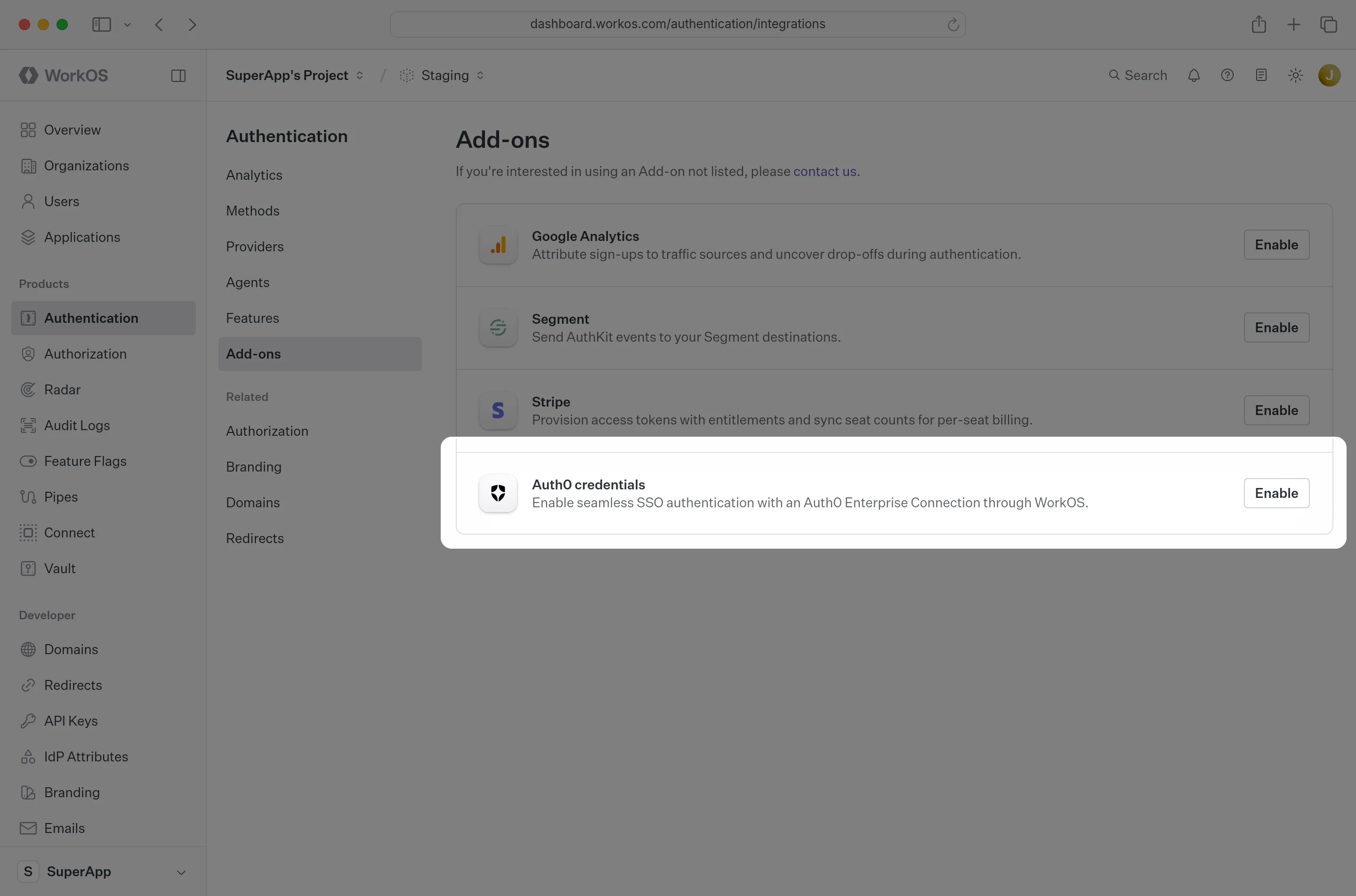Collapse the WorkOS sidebar panel icon
1356x896 pixels.
178,75
